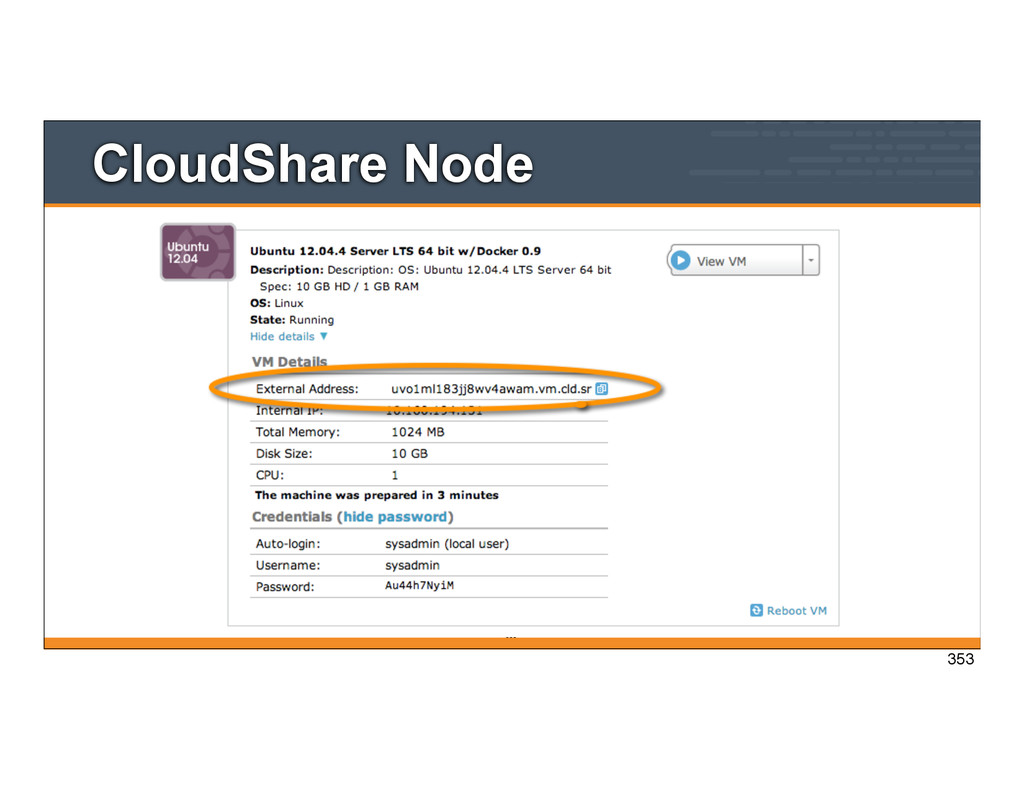Screen dimensions: 1024x791
Task: Click the Ubuntu 12.04 VM logo icon
Action: click(x=198, y=252)
